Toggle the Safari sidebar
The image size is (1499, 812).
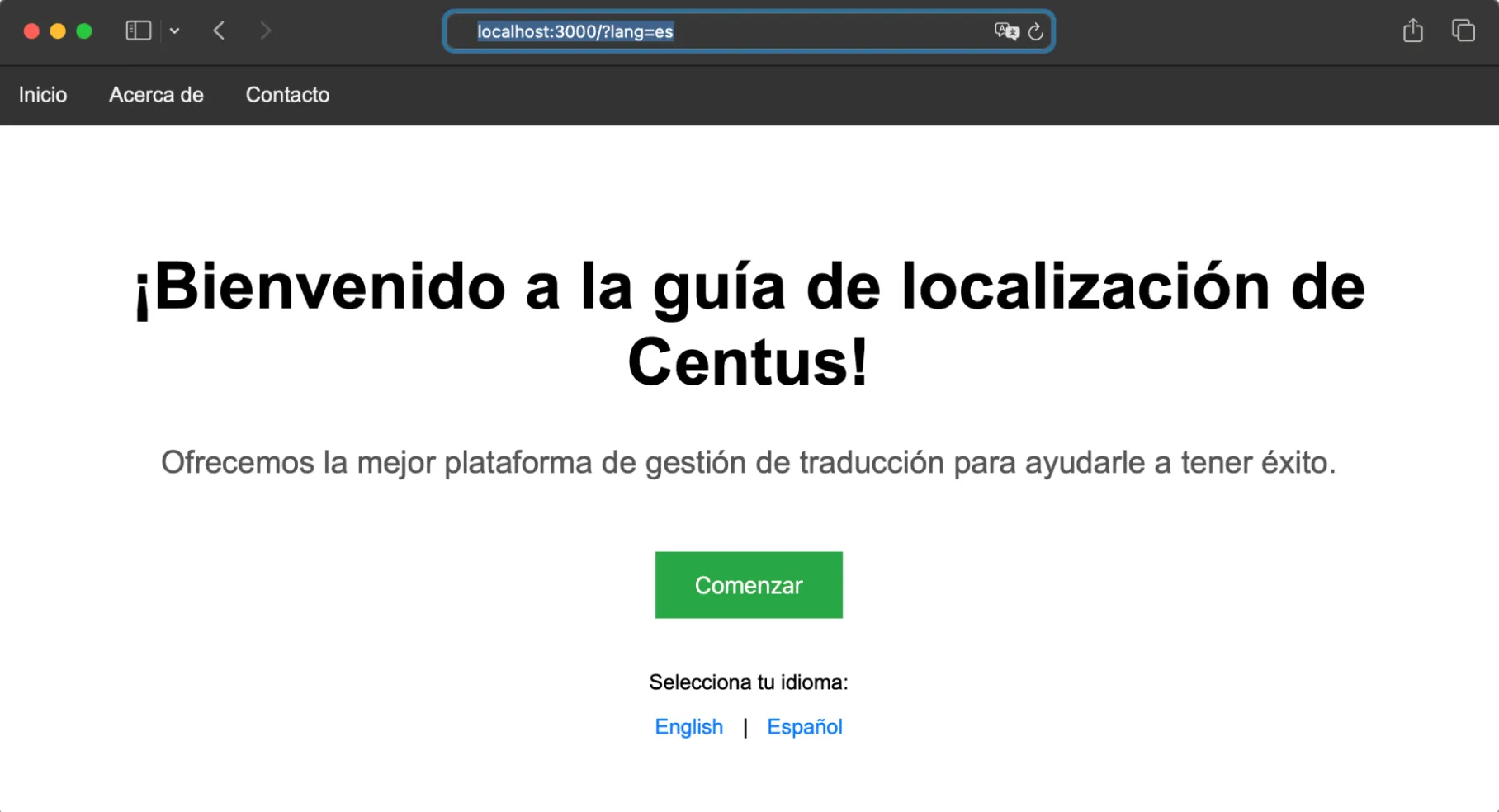click(x=138, y=31)
